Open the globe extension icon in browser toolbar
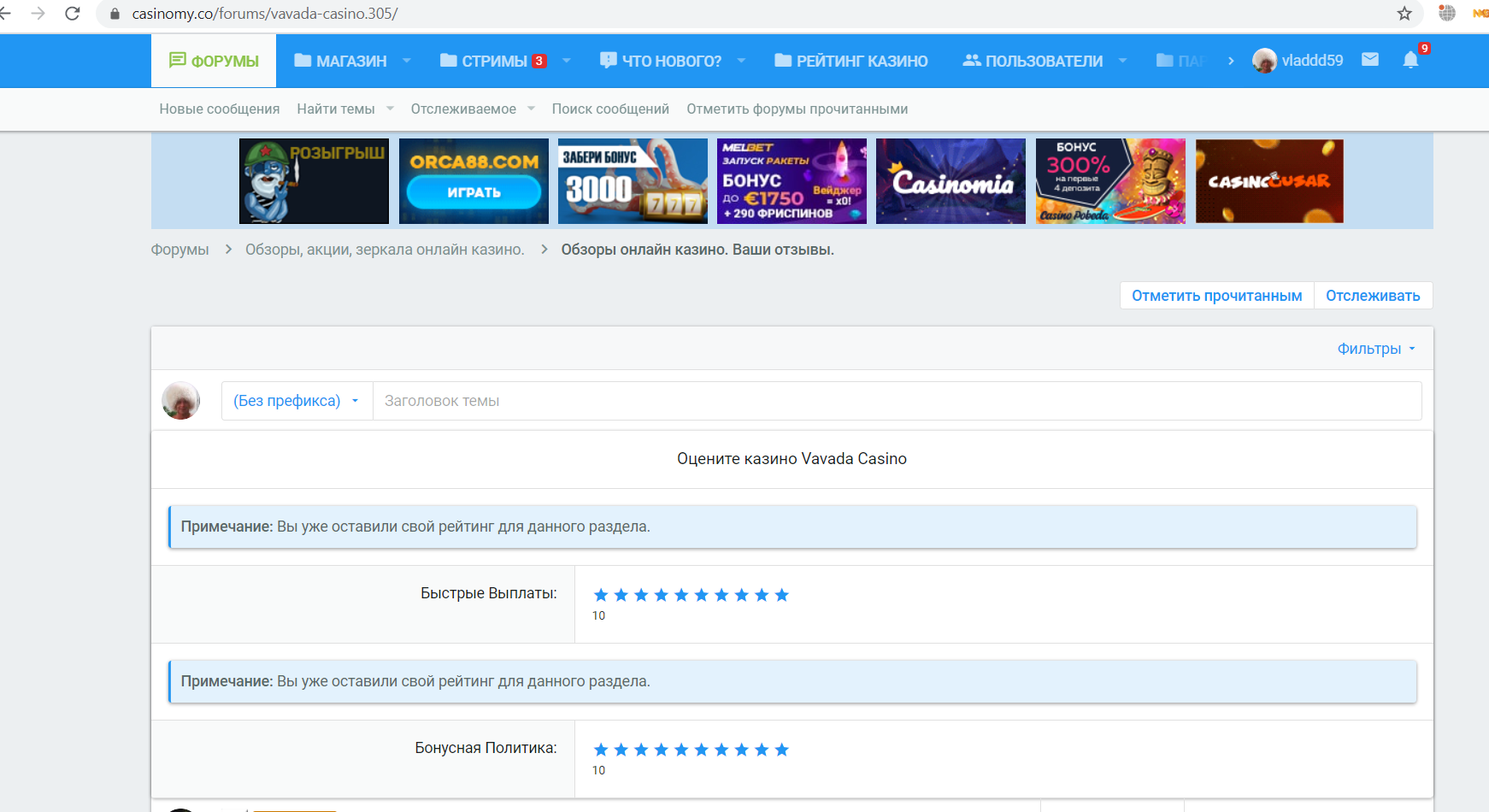1489x812 pixels. click(x=1446, y=13)
